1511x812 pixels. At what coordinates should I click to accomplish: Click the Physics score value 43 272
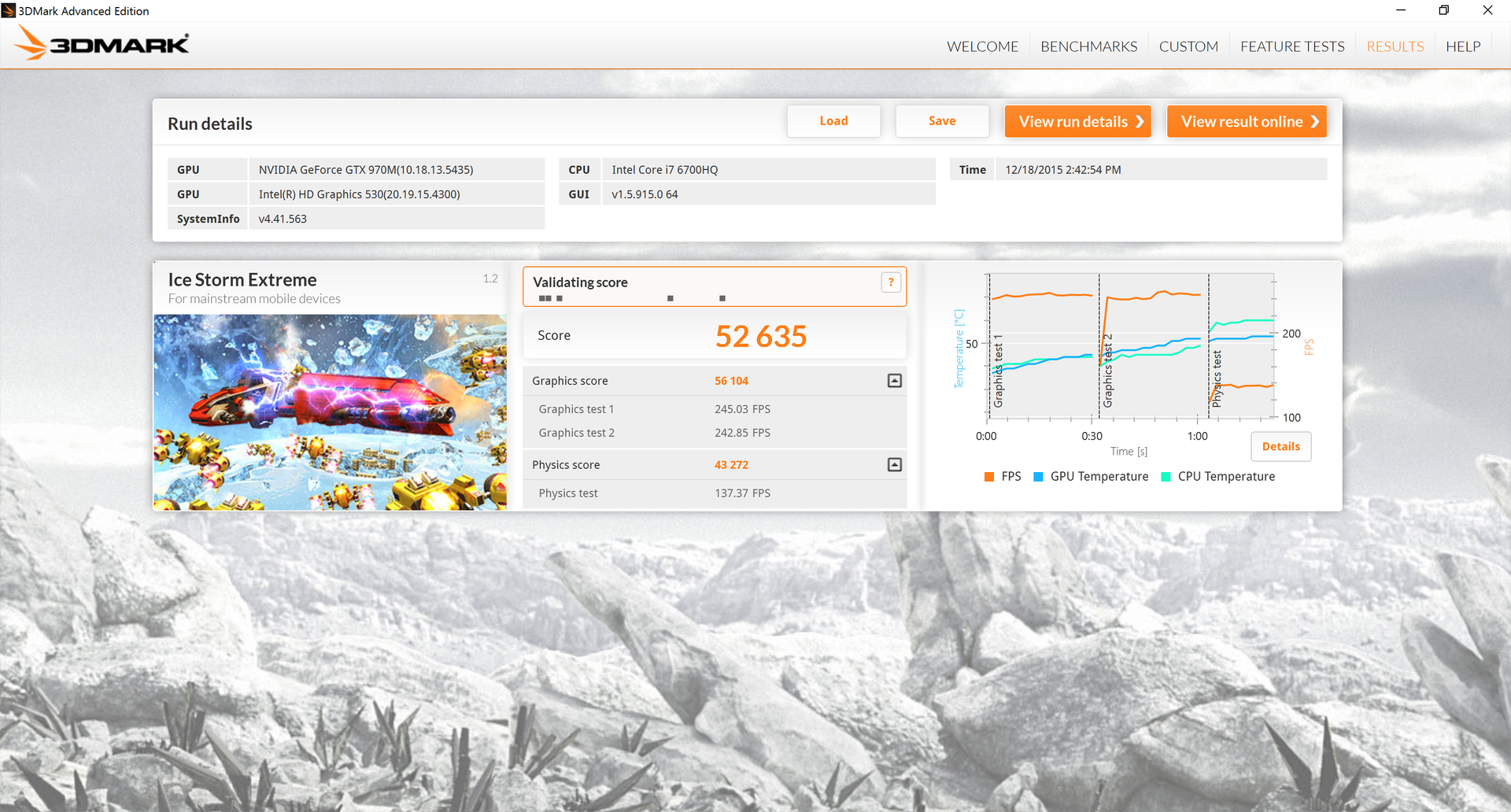pos(731,465)
